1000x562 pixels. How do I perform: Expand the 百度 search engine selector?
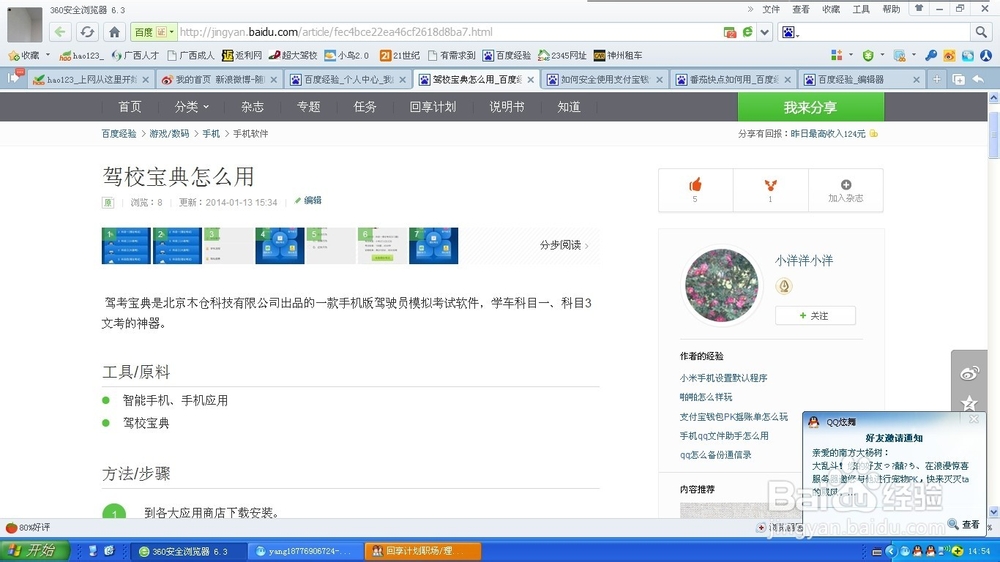(x=153, y=32)
